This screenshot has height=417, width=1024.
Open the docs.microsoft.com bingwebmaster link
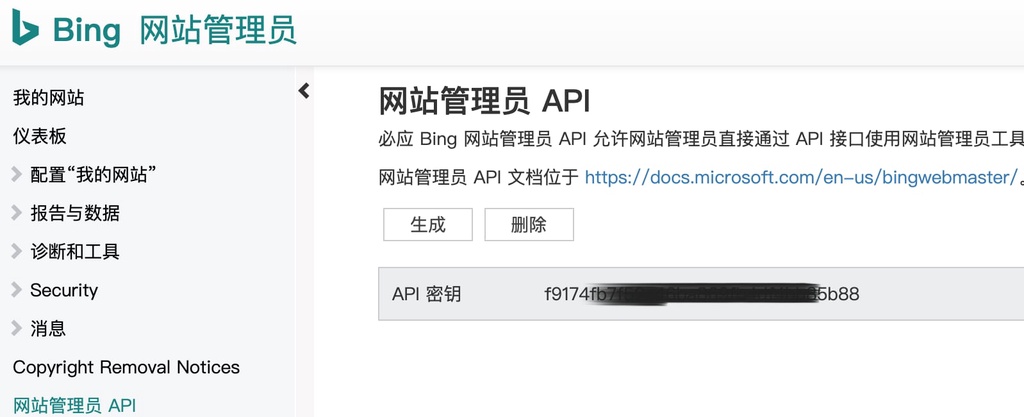(801, 177)
